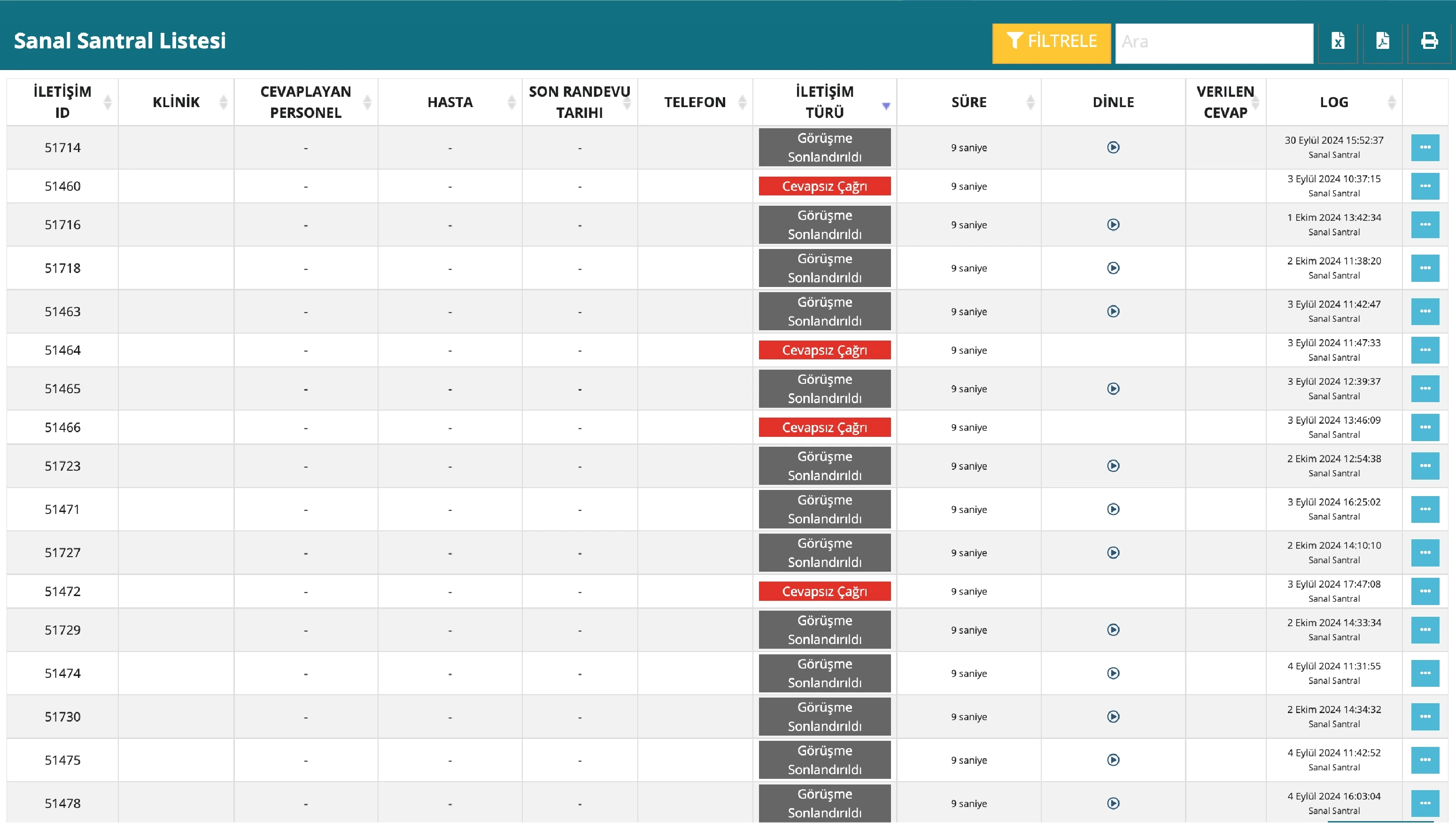1456x823 pixels.
Task: Sort table by KLİNİK column header
Action: point(176,102)
